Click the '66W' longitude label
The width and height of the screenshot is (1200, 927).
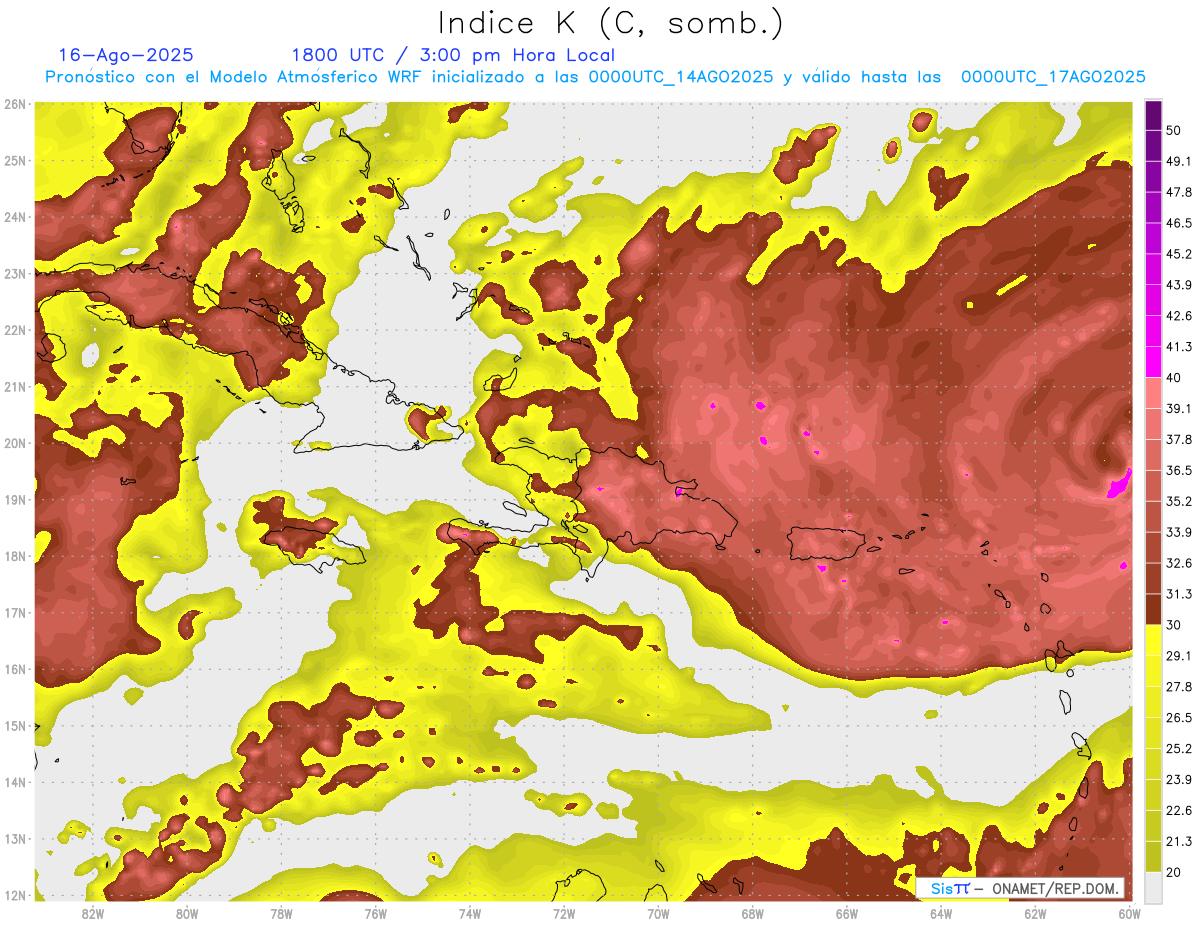846,914
